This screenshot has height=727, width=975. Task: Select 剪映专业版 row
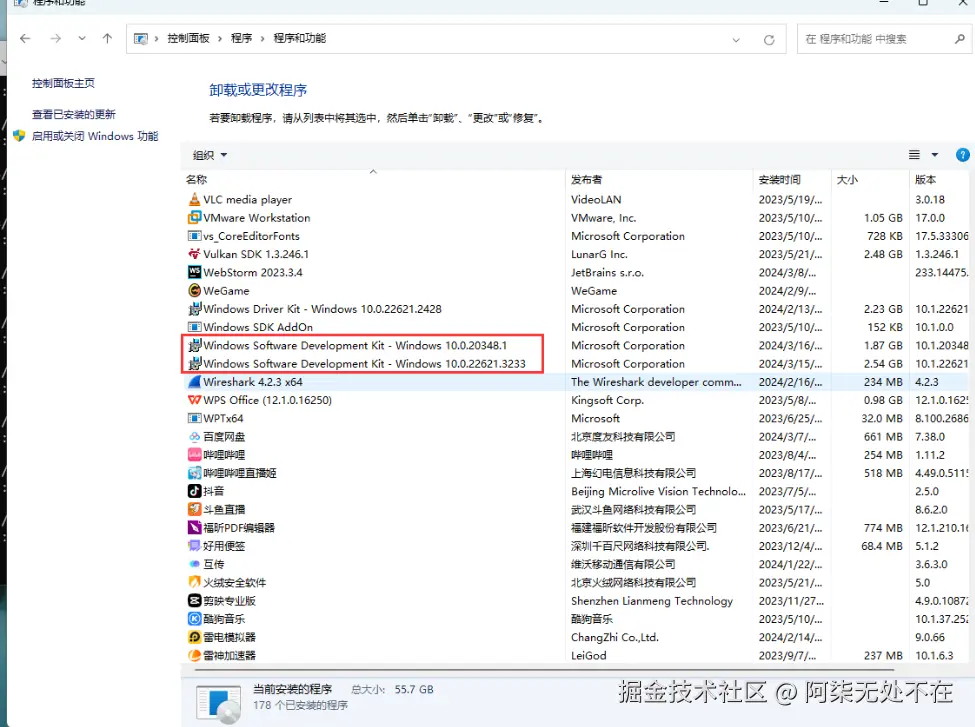578,601
